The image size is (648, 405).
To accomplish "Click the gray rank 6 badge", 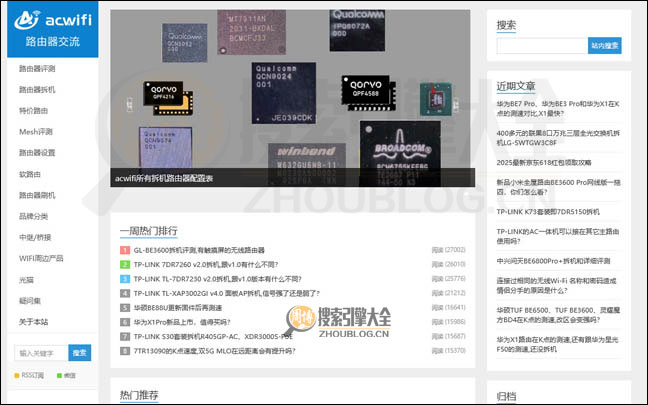I will pyautogui.click(x=125, y=322).
